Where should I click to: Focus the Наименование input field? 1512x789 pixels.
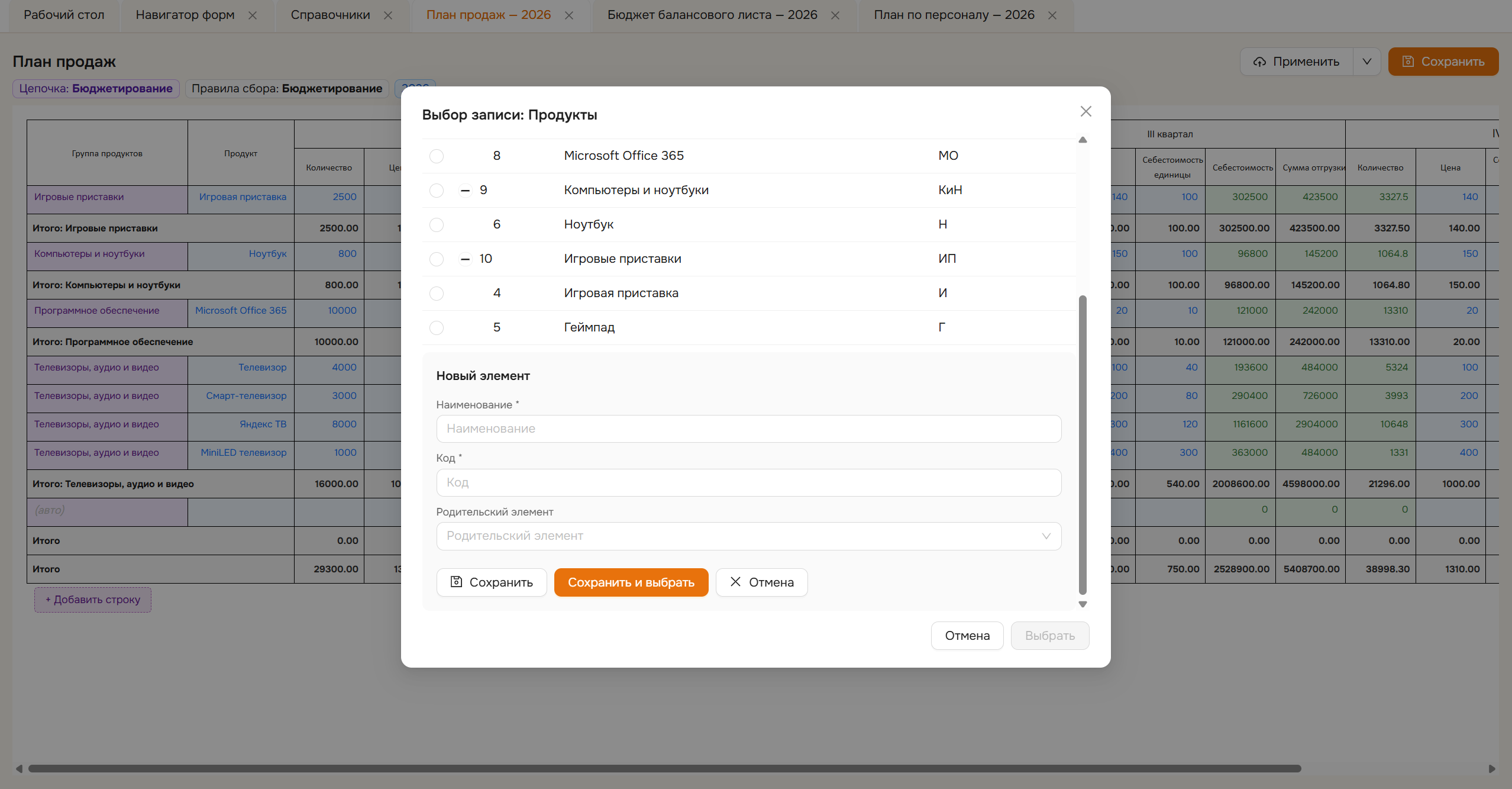(x=748, y=429)
